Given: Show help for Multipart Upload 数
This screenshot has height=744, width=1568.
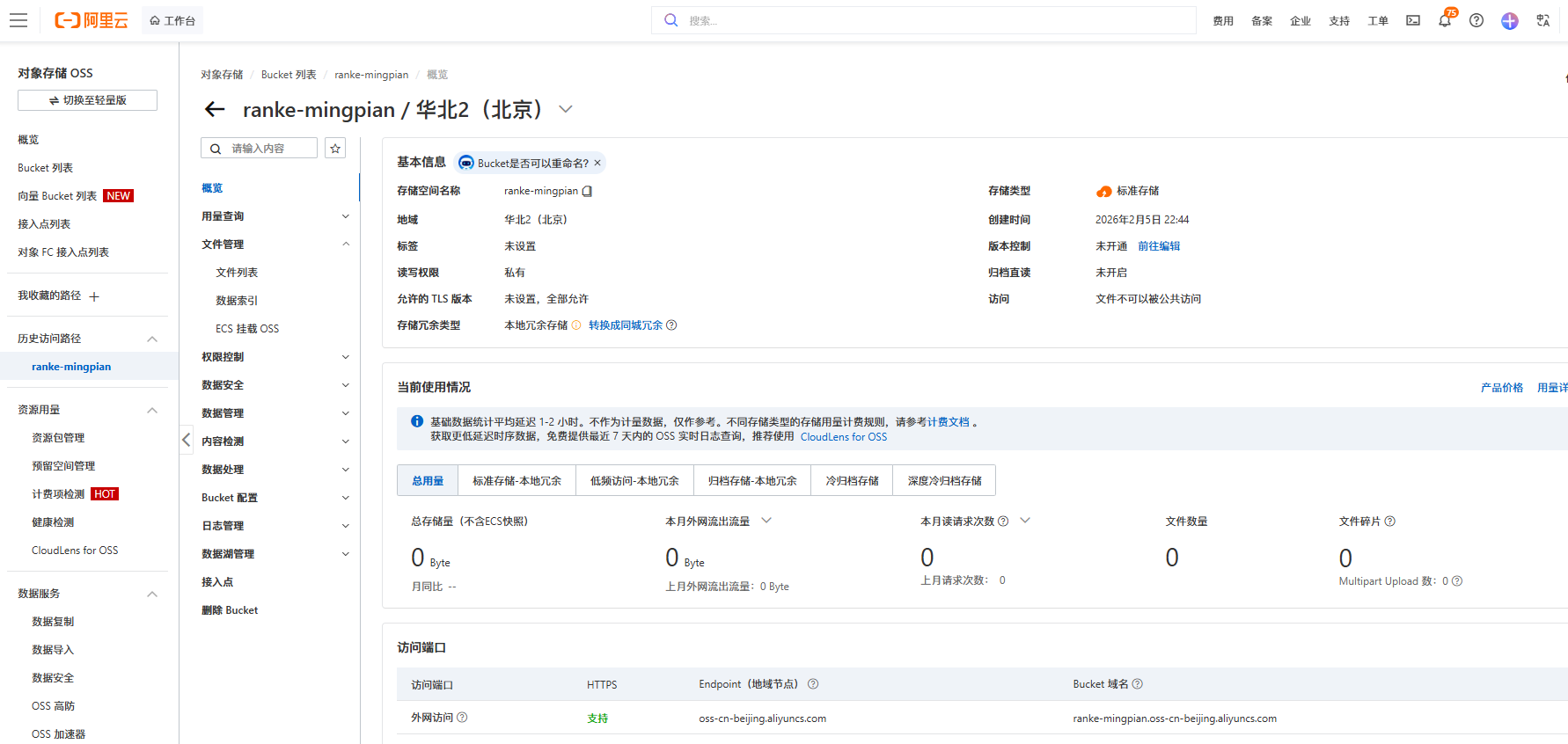Looking at the screenshot, I should pyautogui.click(x=1457, y=581).
